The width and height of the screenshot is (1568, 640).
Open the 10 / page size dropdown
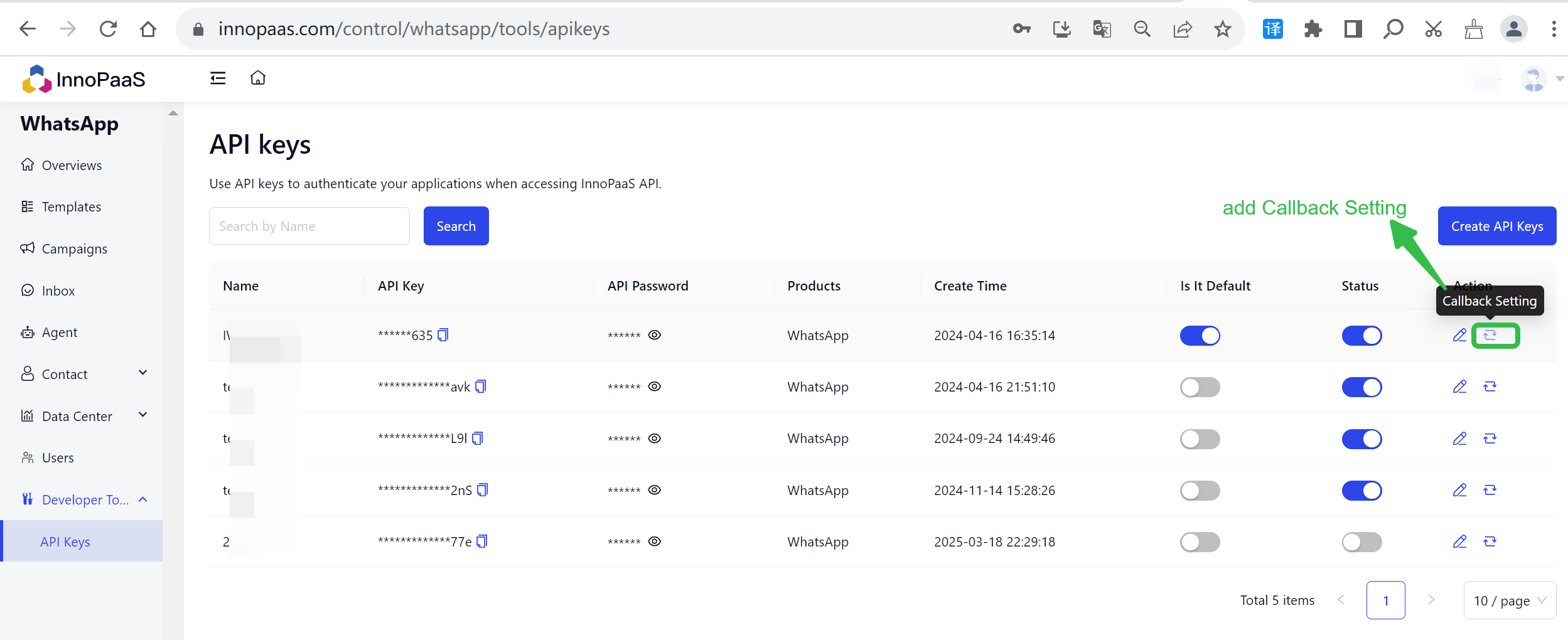click(x=1510, y=600)
